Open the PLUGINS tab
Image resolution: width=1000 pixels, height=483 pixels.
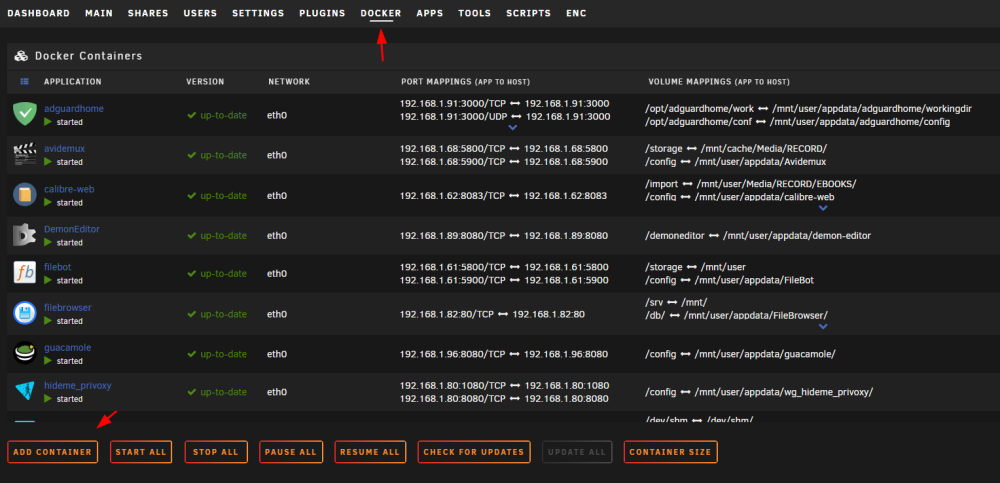point(322,13)
